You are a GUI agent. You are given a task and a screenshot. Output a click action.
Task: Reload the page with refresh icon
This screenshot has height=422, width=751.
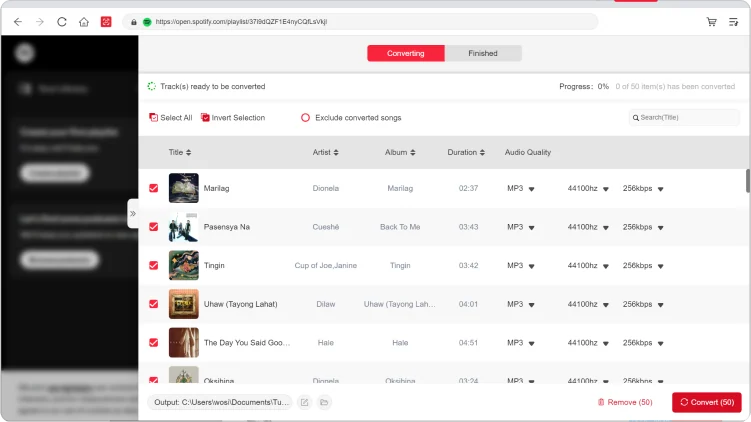(62, 22)
